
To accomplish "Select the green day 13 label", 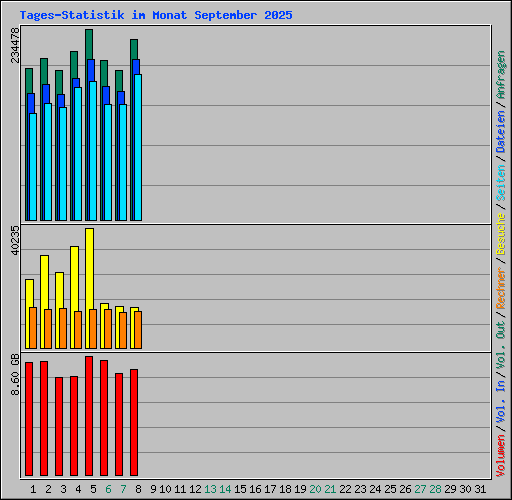I will pos(210,489).
